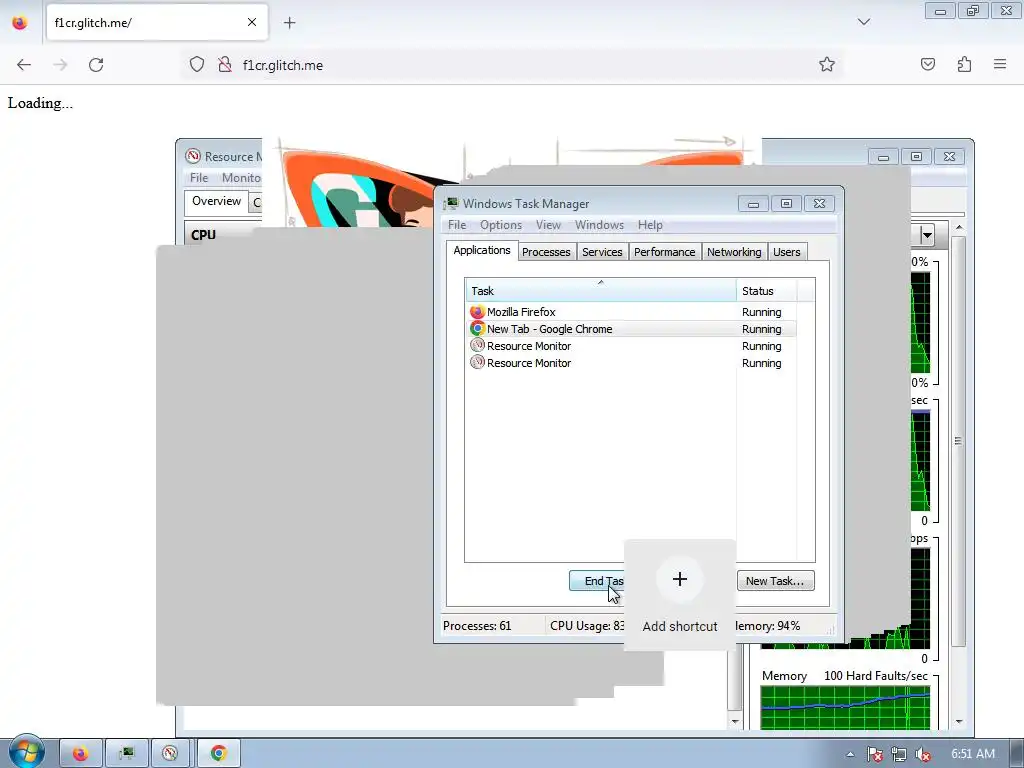This screenshot has height=768, width=1024.
Task: Switch to the Networking tab
Action: coord(734,252)
